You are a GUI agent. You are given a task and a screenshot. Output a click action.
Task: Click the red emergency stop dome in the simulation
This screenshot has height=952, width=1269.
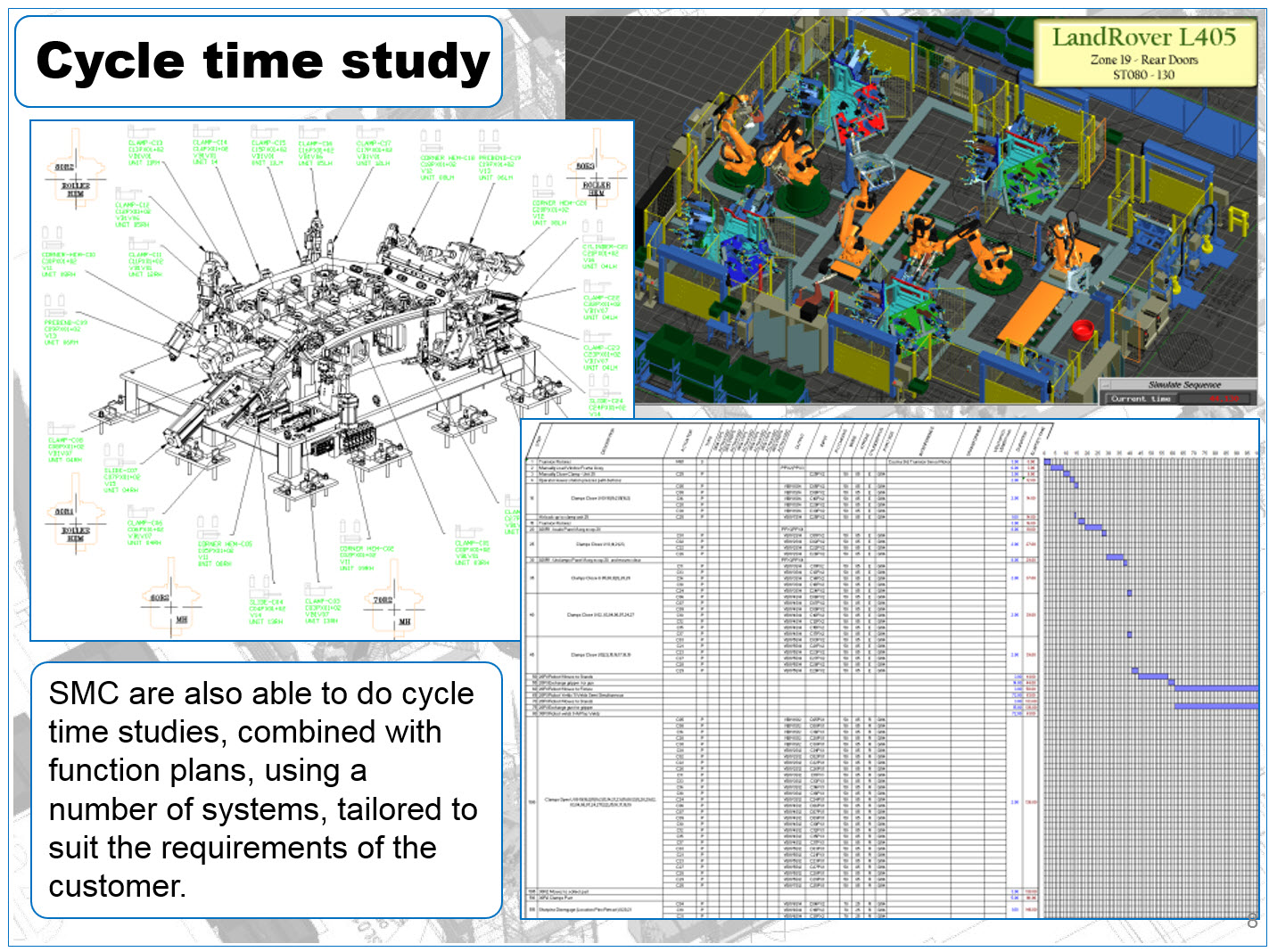coord(1082,329)
